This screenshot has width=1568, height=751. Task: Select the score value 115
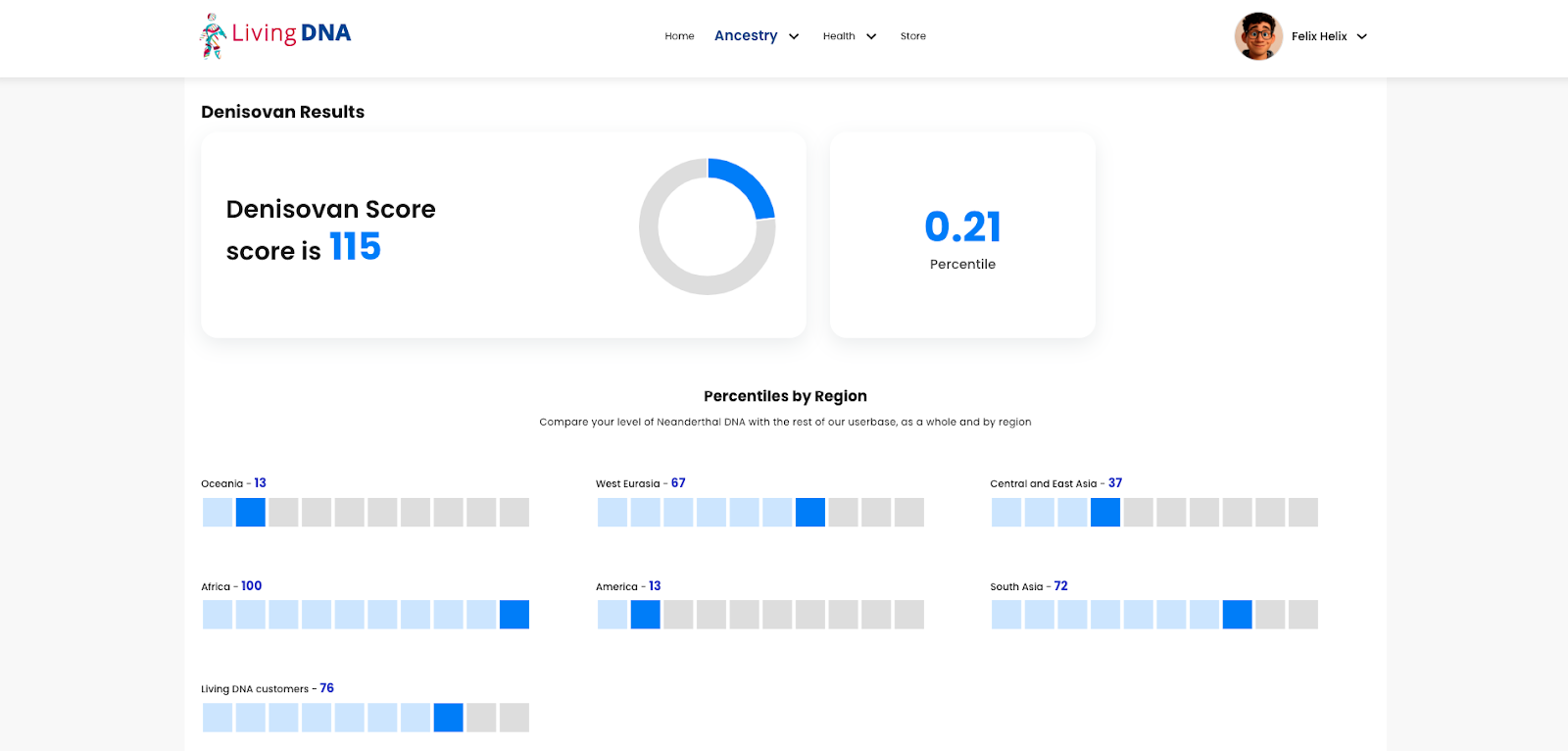click(x=355, y=247)
